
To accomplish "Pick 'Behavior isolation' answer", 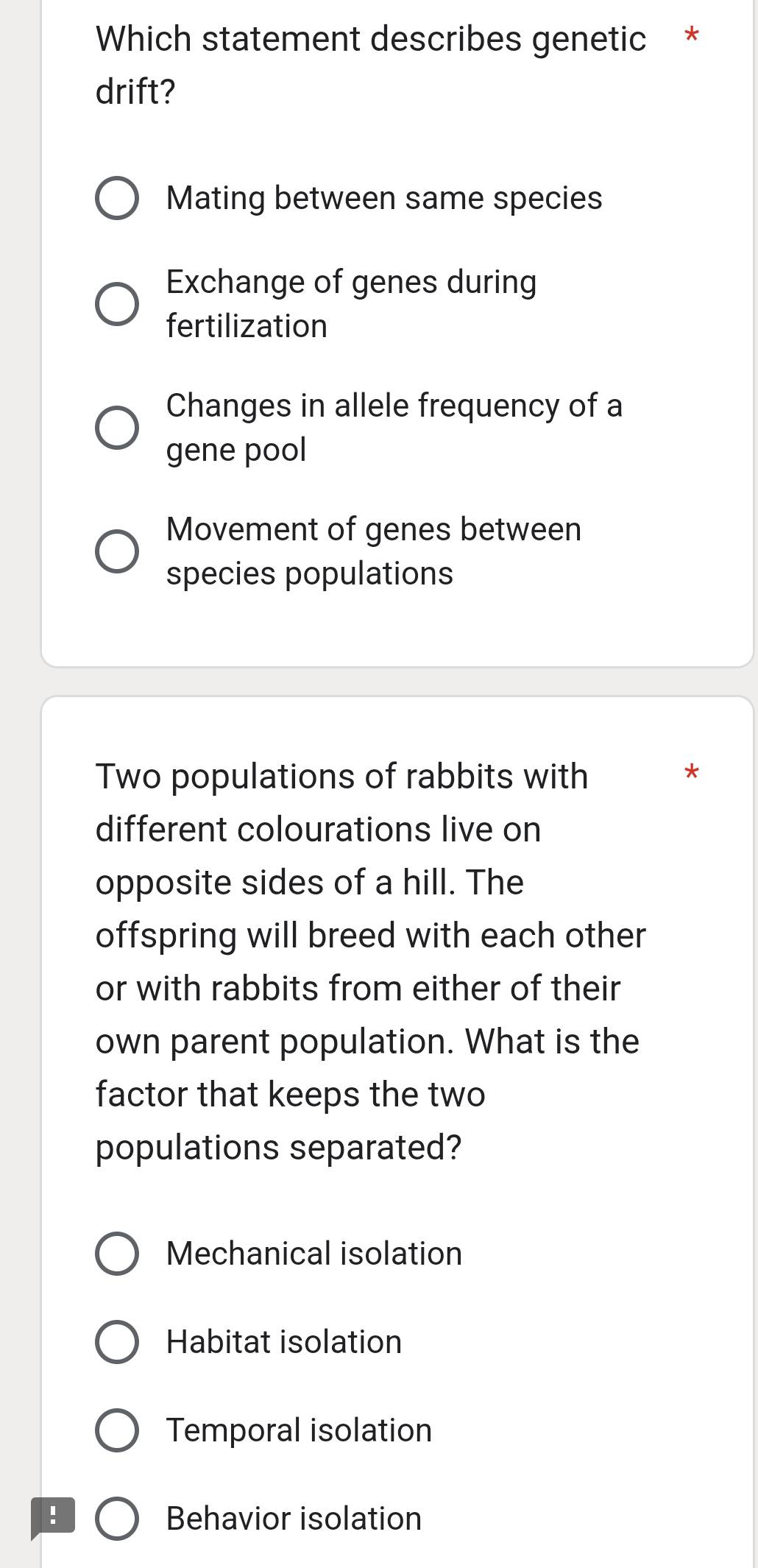I will 118,1518.
